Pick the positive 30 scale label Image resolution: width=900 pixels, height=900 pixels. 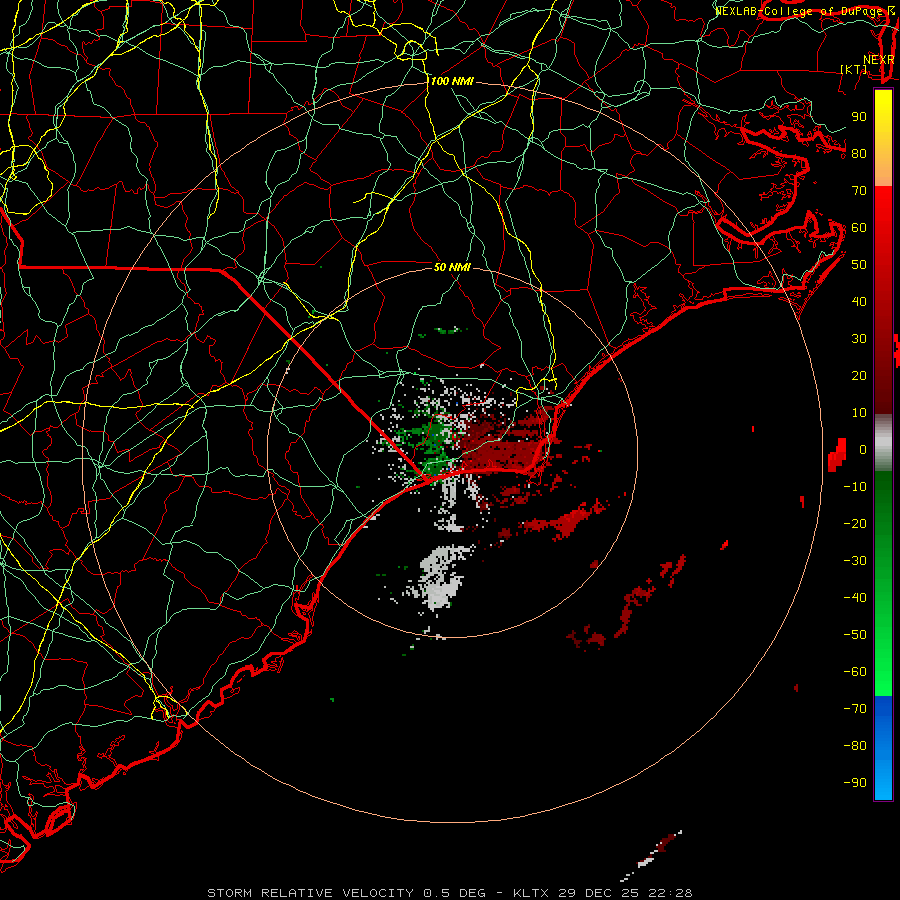pyautogui.click(x=859, y=339)
